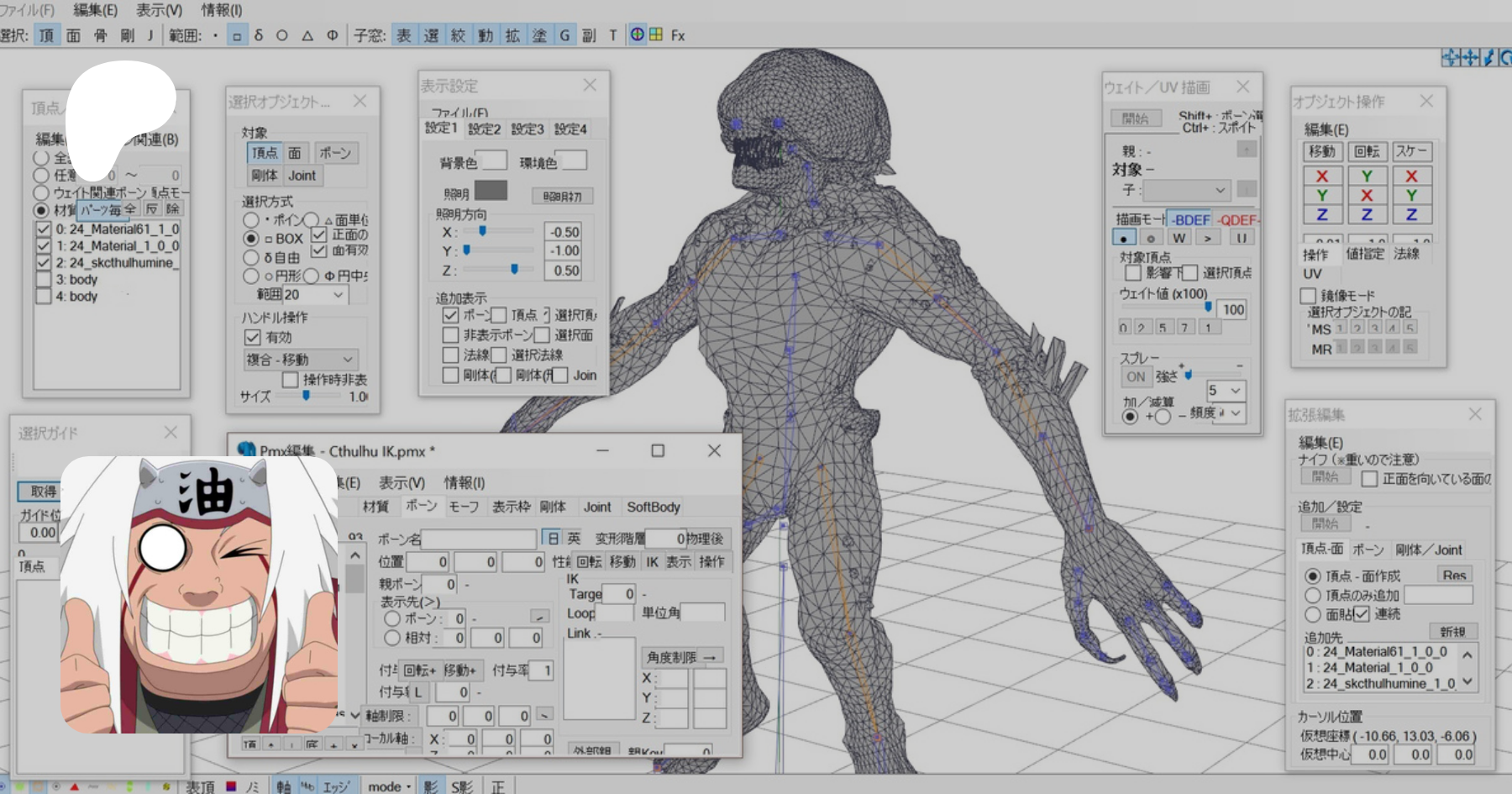Switch to the 設定2 tab
This screenshot has height=794, width=1512.
[x=484, y=129]
